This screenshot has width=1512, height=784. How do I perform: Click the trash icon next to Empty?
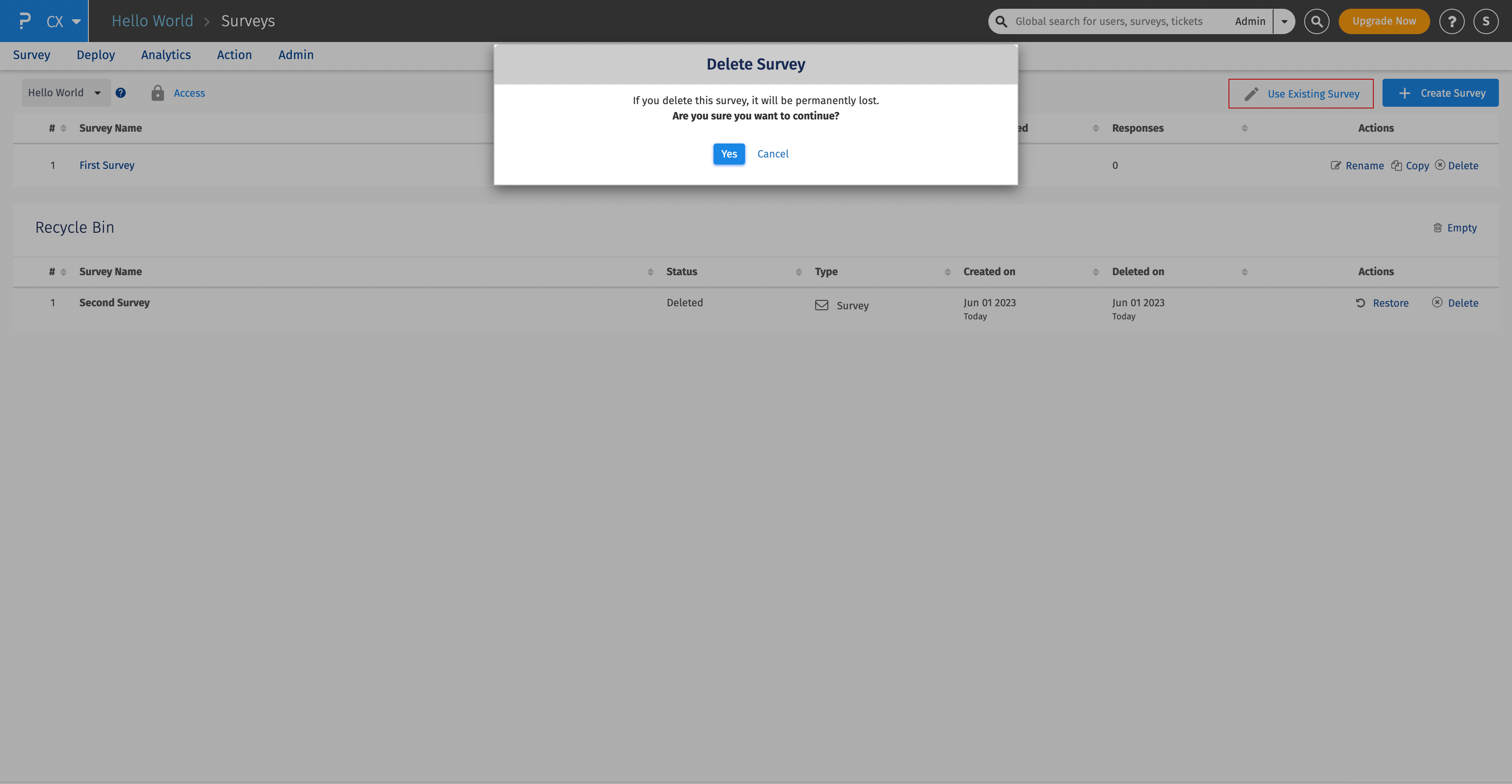(x=1438, y=227)
